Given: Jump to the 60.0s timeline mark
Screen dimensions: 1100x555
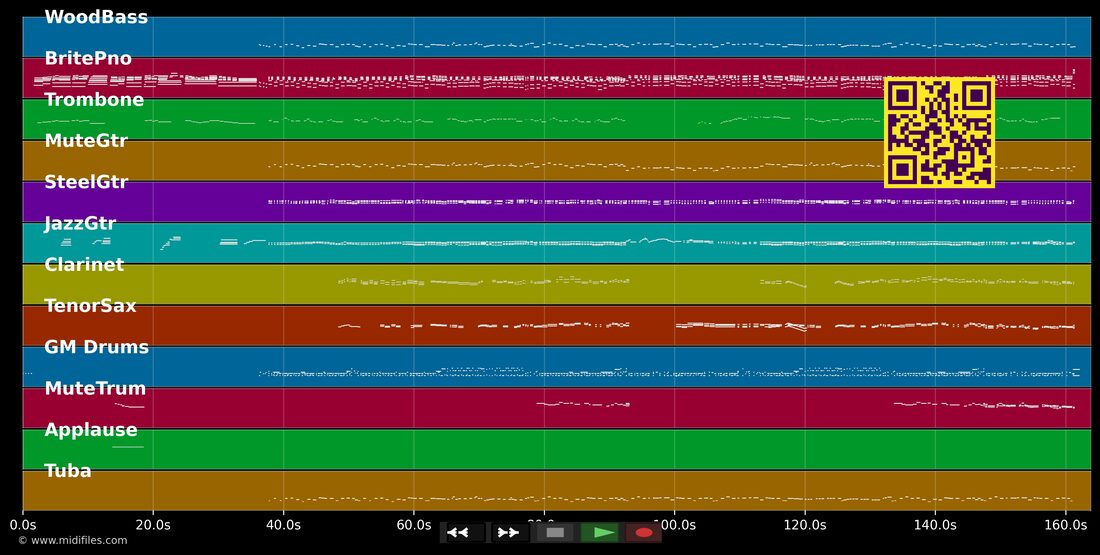Looking at the screenshot, I should tap(414, 525).
